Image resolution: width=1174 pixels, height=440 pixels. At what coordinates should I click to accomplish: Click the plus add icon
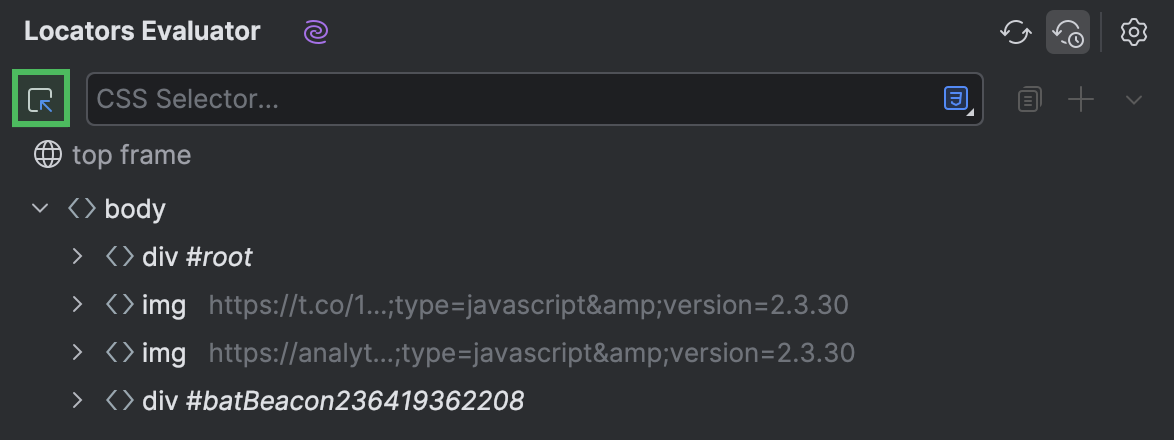coord(1081,99)
